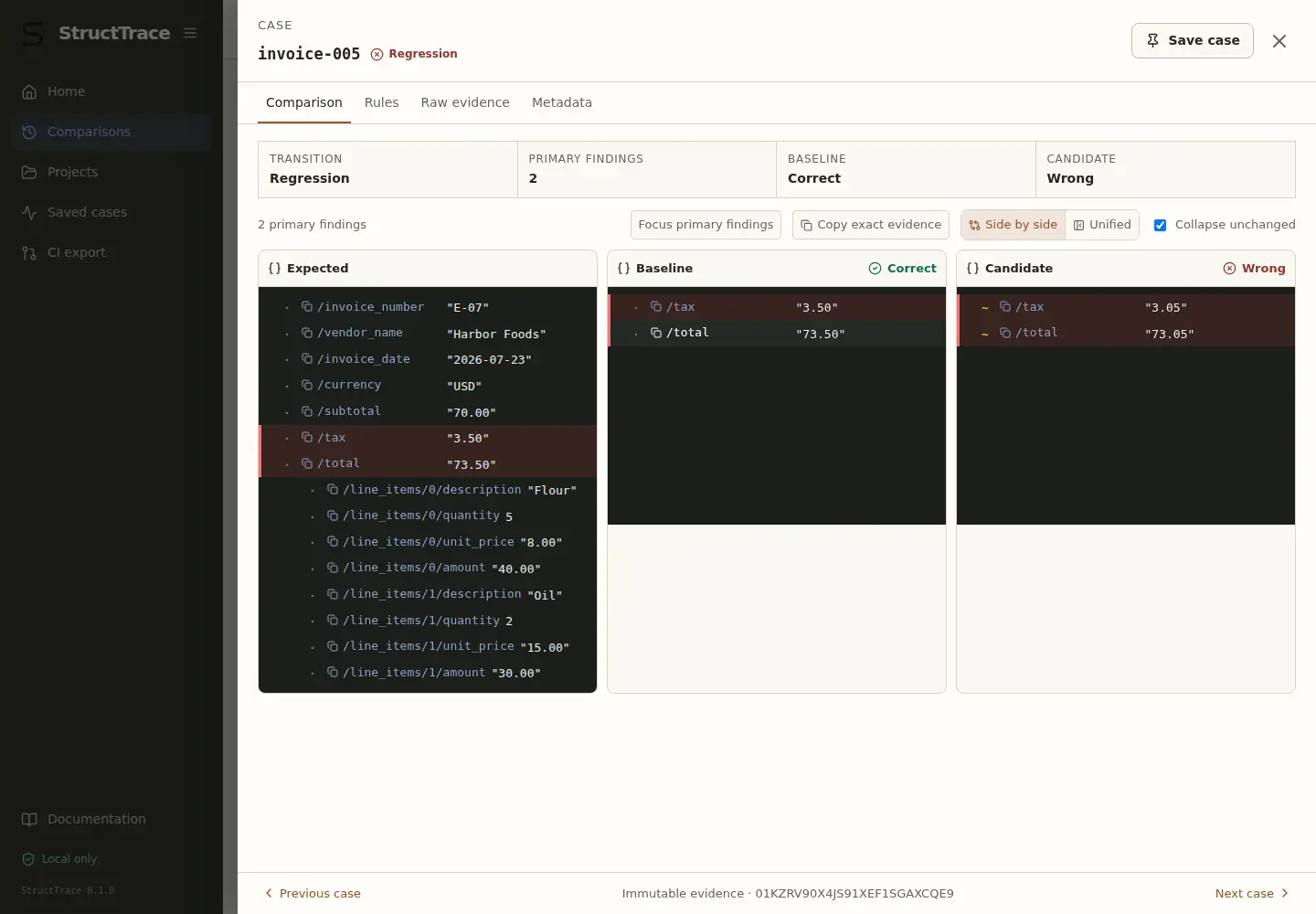Toggle Collapse unchanged checkbox
Screen dimensions: 1316x914
[1160, 225]
